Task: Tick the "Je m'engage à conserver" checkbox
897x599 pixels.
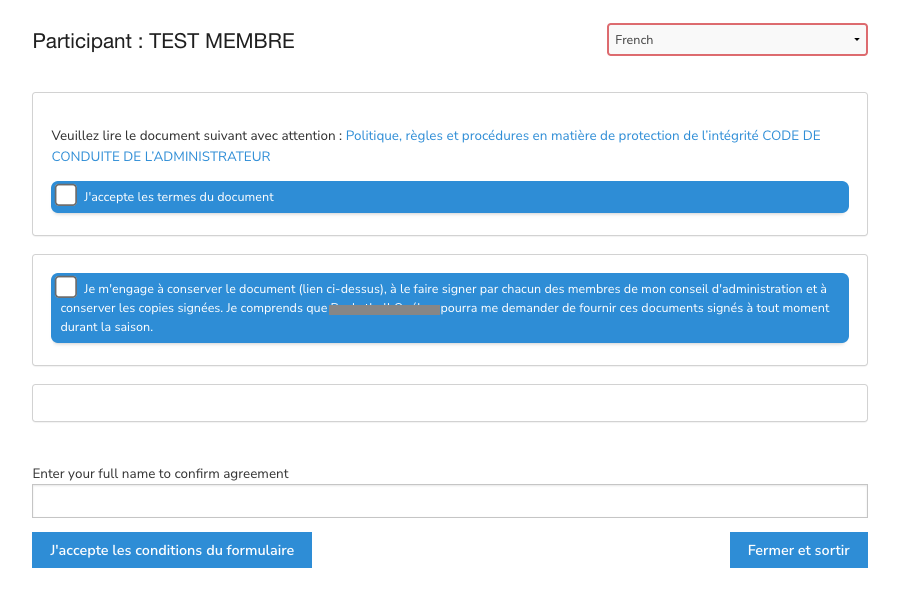Action: click(x=66, y=288)
